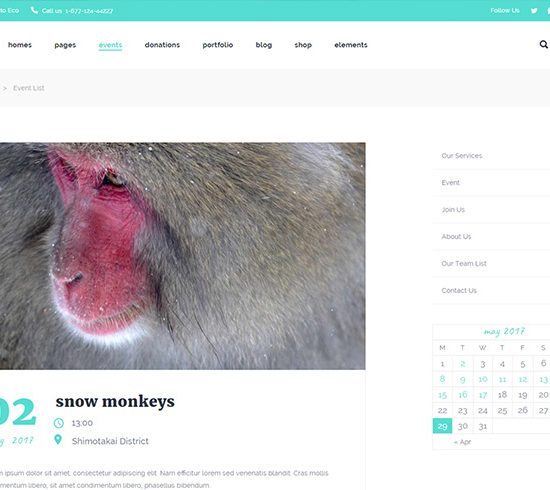Click the location pin by Shimotakai District

point(58,439)
